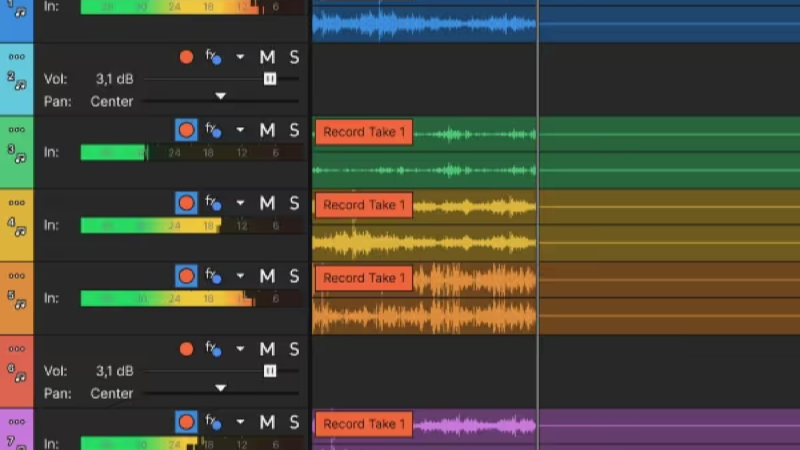This screenshot has width=800, height=450.
Task: Click the input level meter of track 4
Action: point(191,226)
